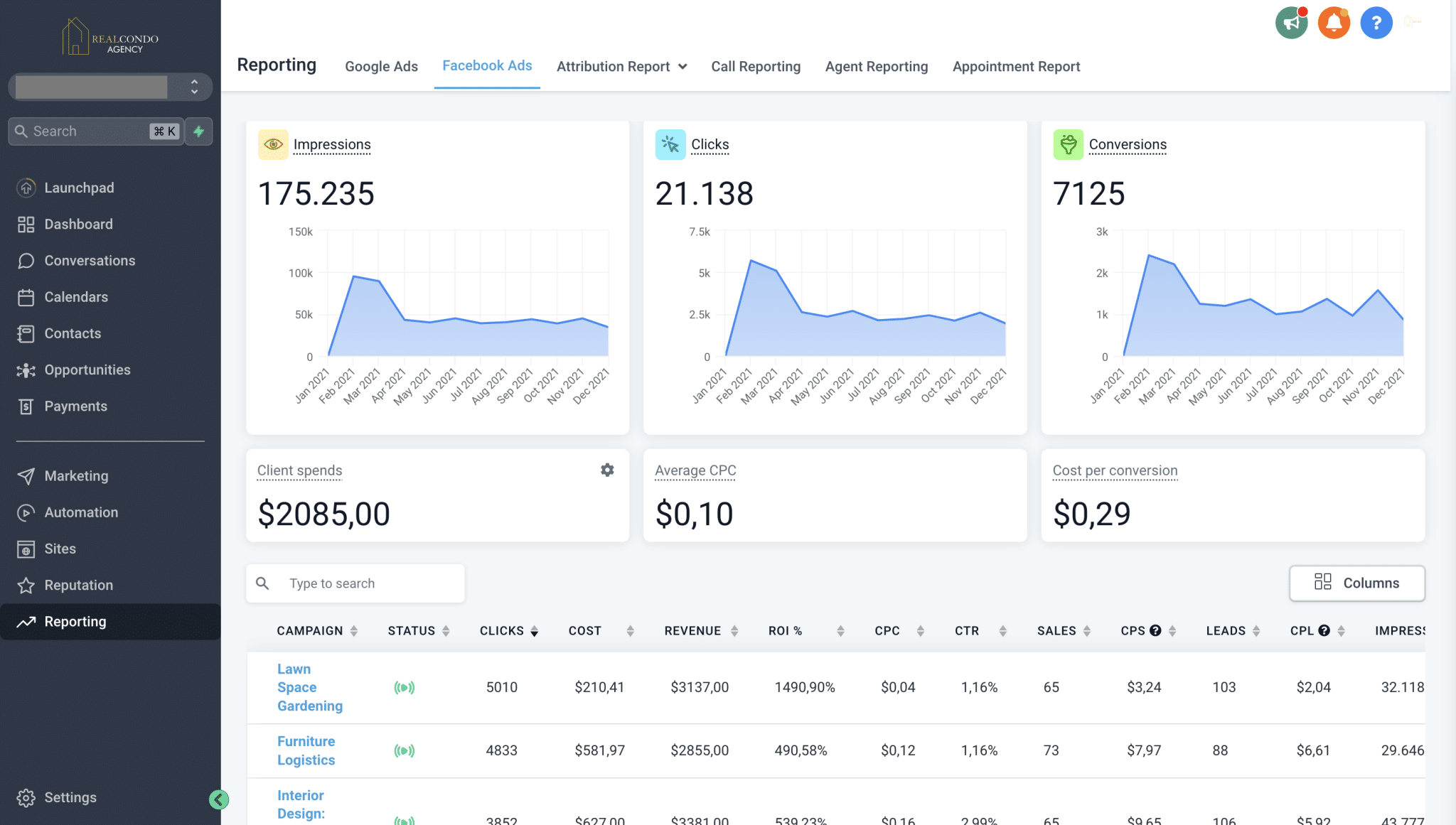The height and width of the screenshot is (825, 1456).
Task: Open the Call Reporting tab
Action: click(756, 66)
